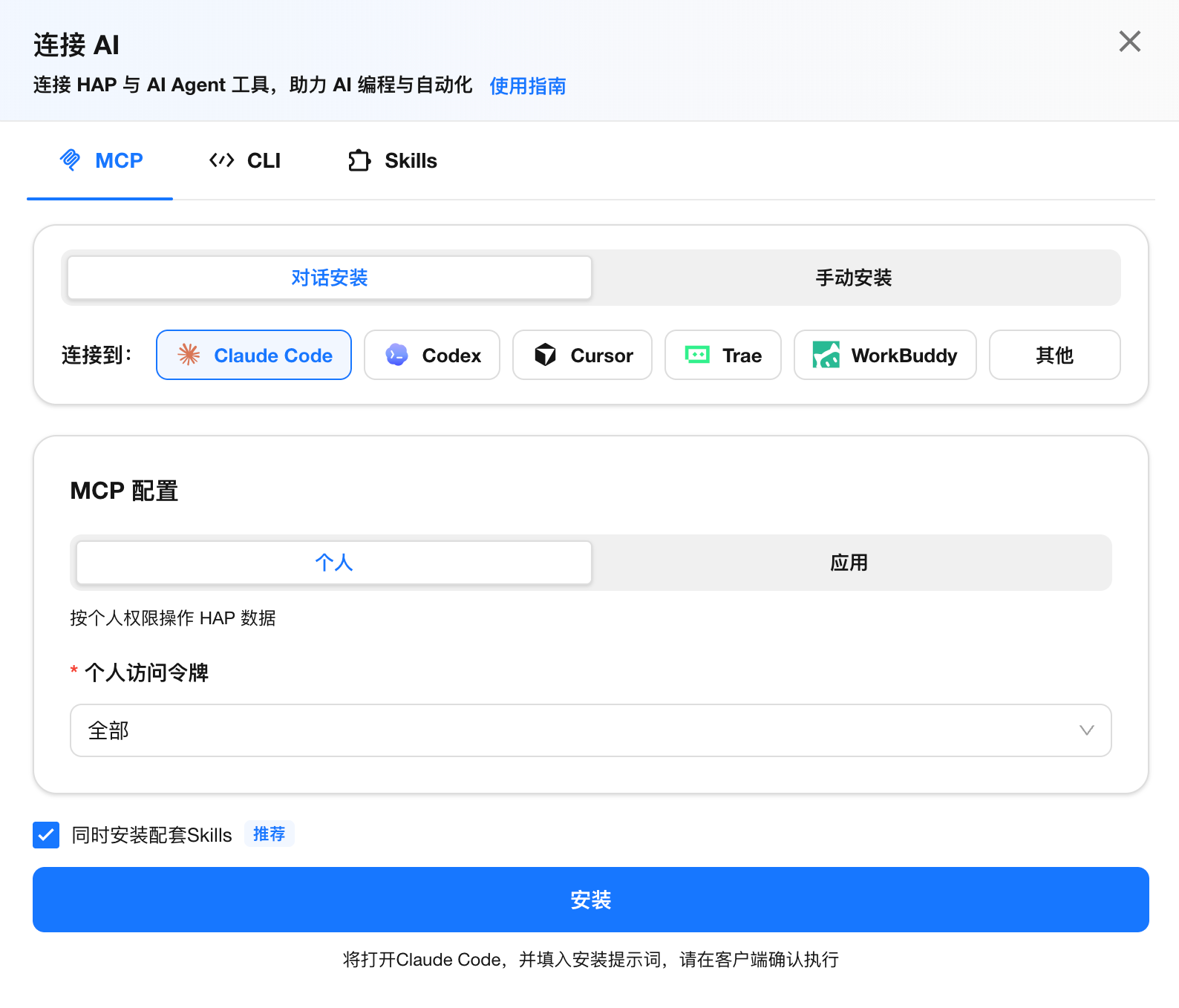Choose Cursor as connection target

click(582, 355)
